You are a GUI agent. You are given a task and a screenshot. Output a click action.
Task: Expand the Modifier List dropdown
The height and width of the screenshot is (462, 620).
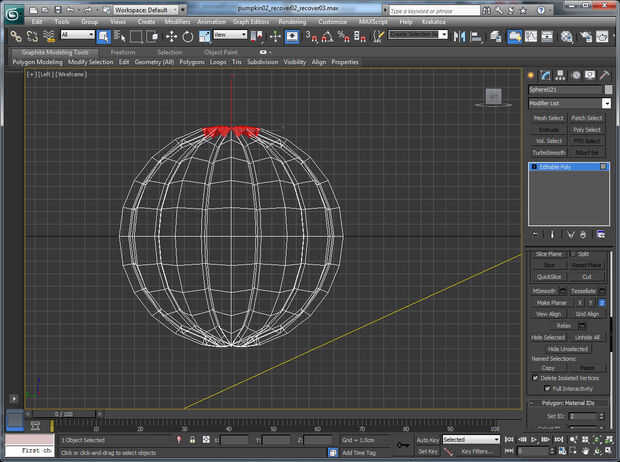click(606, 103)
